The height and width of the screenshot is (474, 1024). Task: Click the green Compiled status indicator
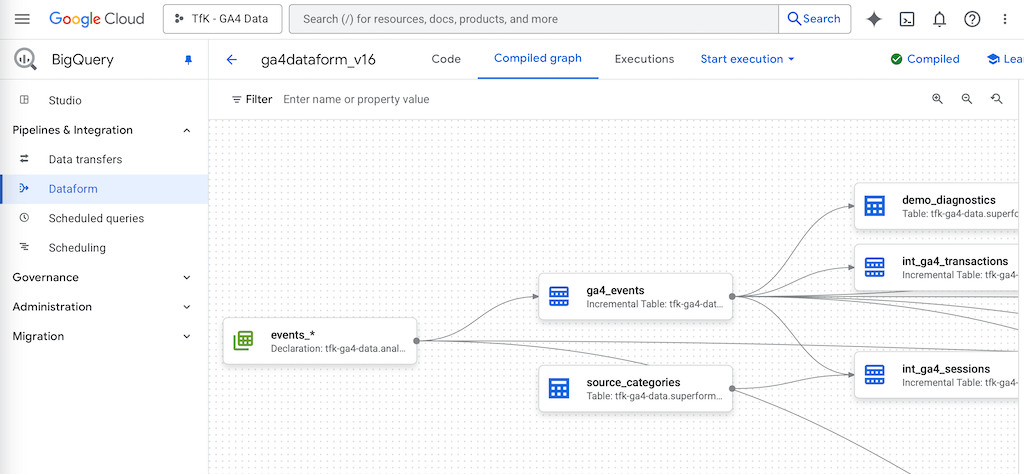[925, 59]
